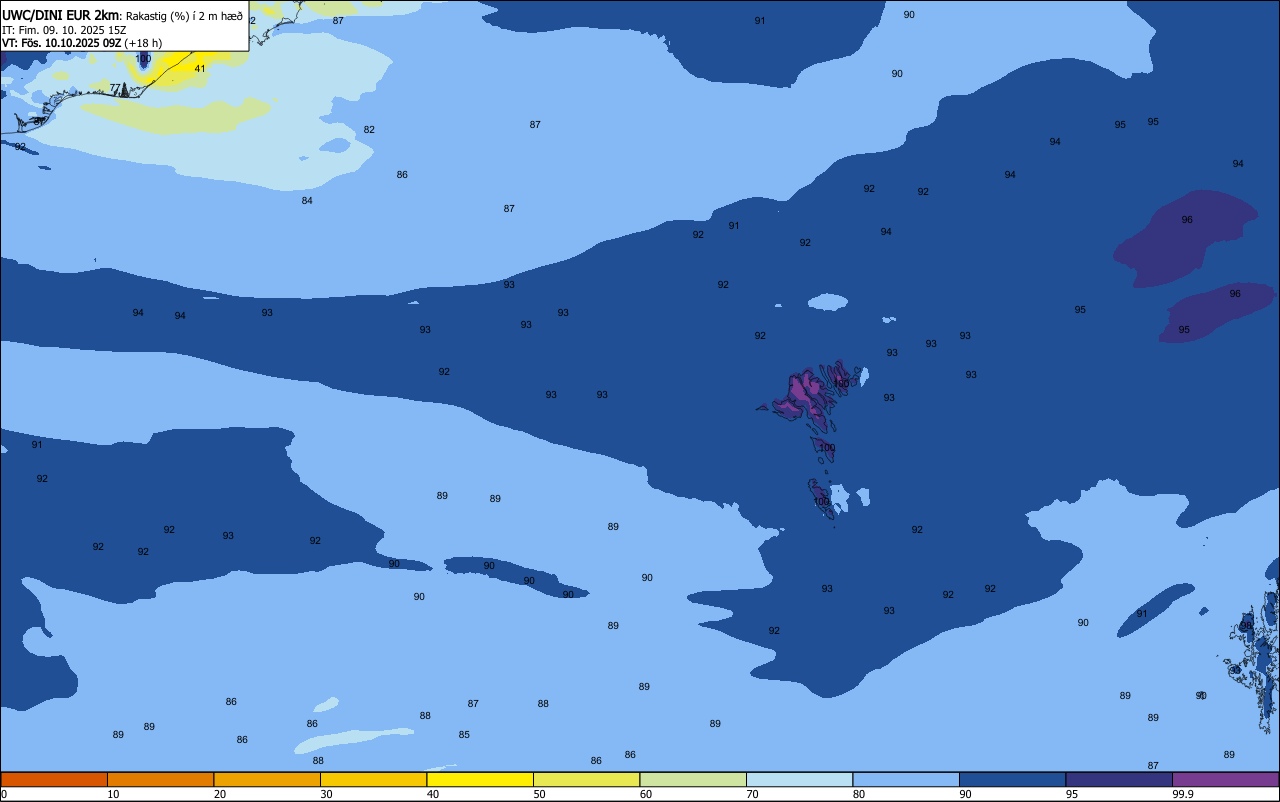This screenshot has width=1280, height=802.
Task: Click the "82" humidity value on the map
Action: pyautogui.click(x=369, y=130)
